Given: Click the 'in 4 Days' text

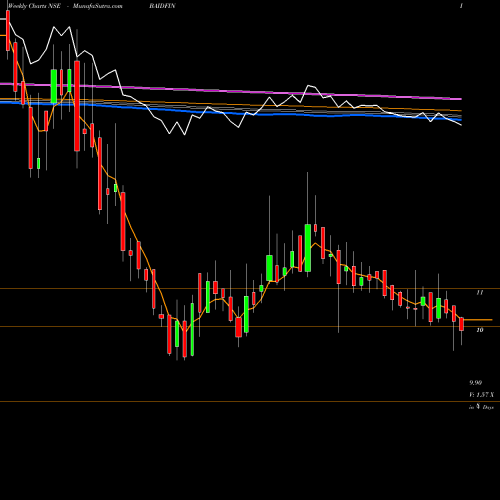Looking at the screenshot, I should click(481, 407).
